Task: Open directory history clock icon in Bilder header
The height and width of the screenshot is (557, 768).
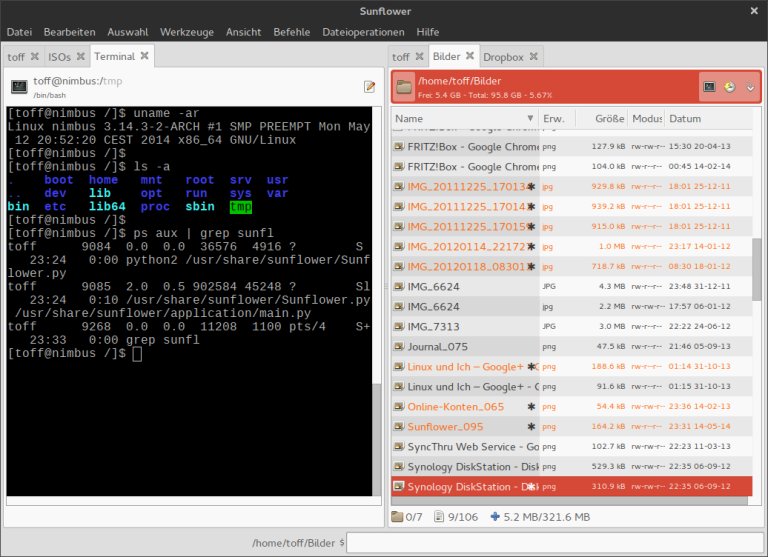Action: tap(729, 87)
